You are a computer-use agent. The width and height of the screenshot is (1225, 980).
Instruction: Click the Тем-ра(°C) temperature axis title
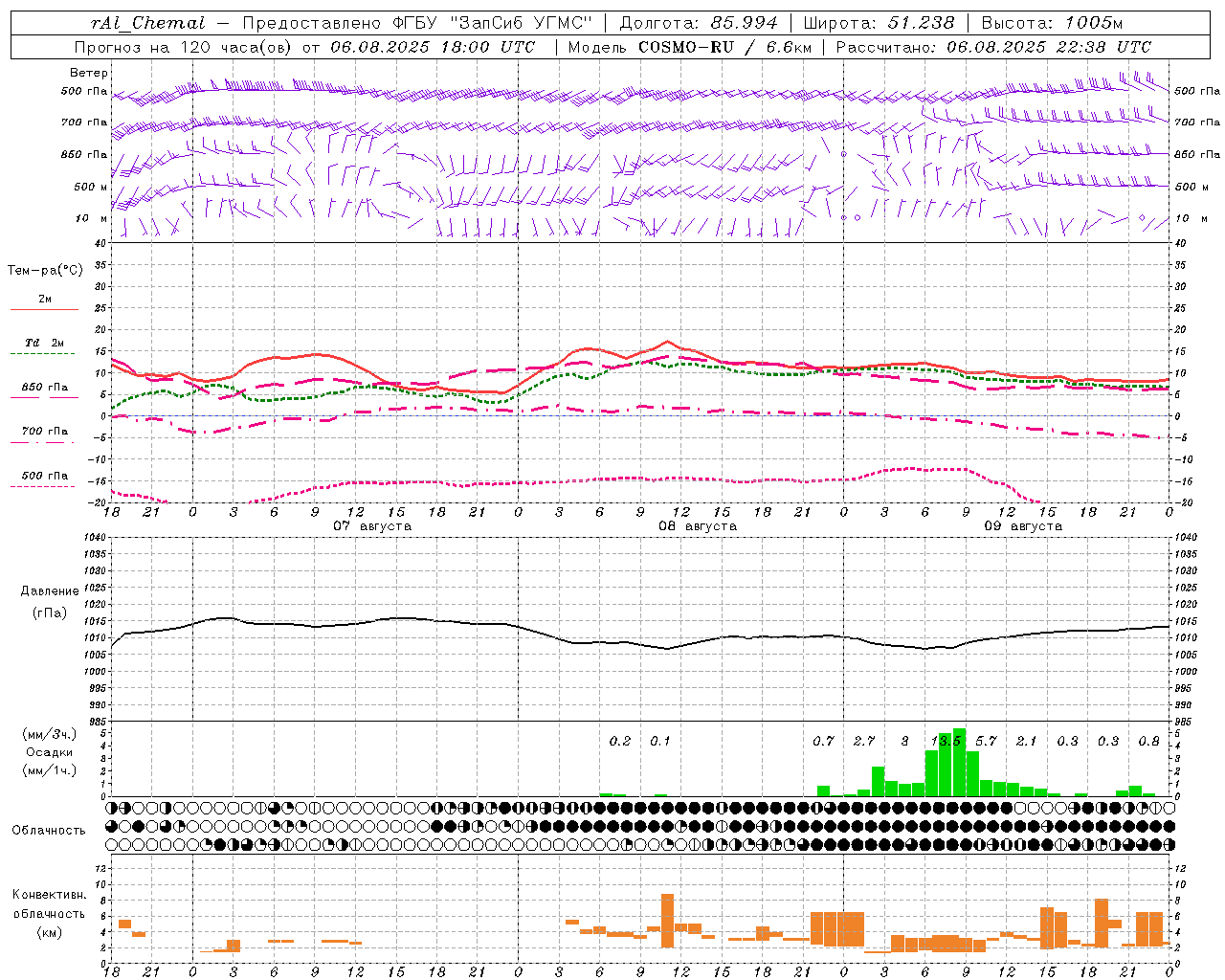[45, 271]
